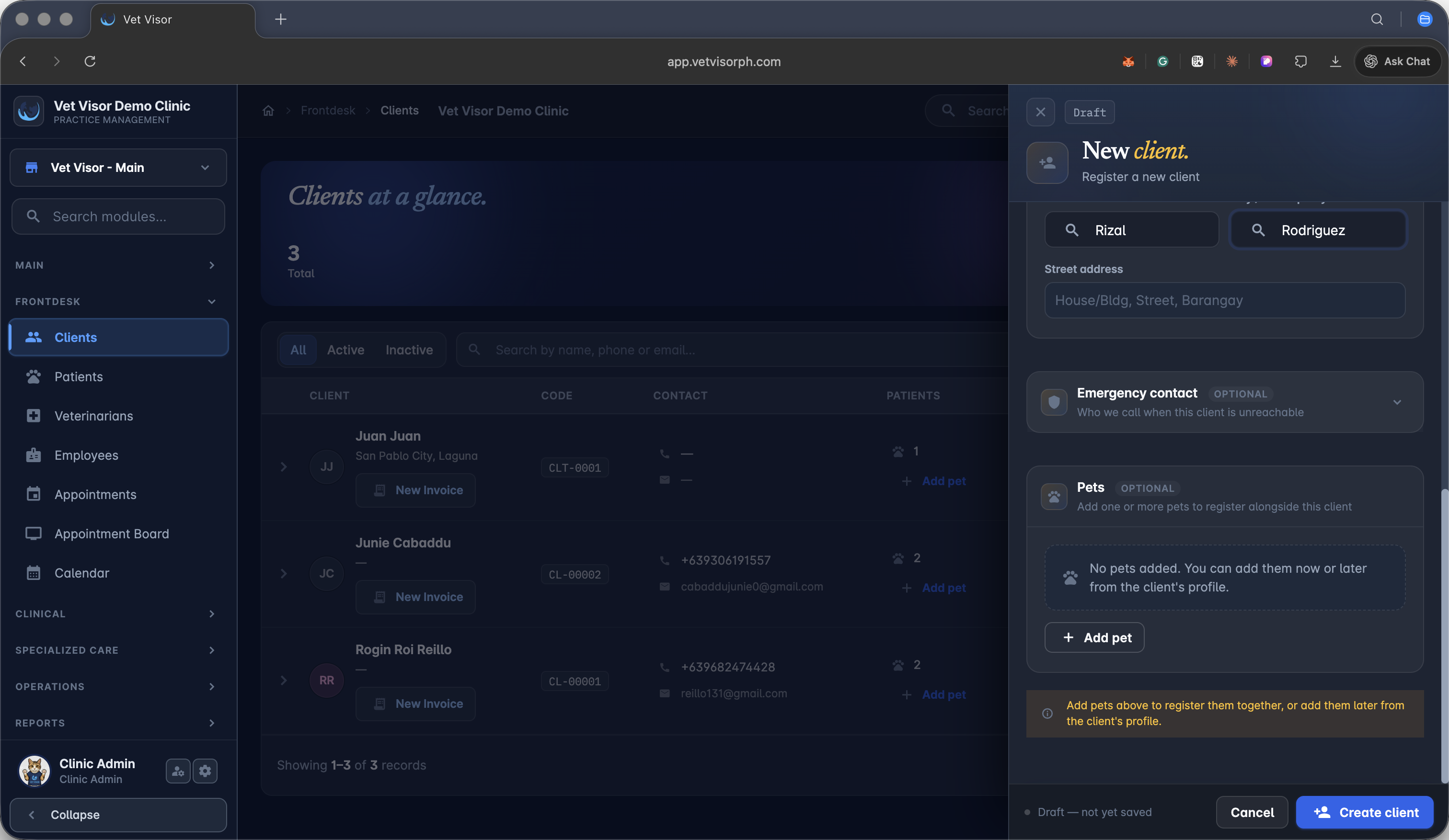This screenshot has width=1449, height=840.
Task: Click the info icon in the pets notice
Action: click(1047, 714)
